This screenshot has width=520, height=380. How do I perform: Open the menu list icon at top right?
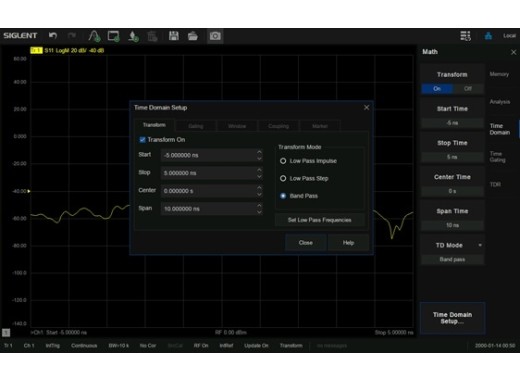pos(465,36)
